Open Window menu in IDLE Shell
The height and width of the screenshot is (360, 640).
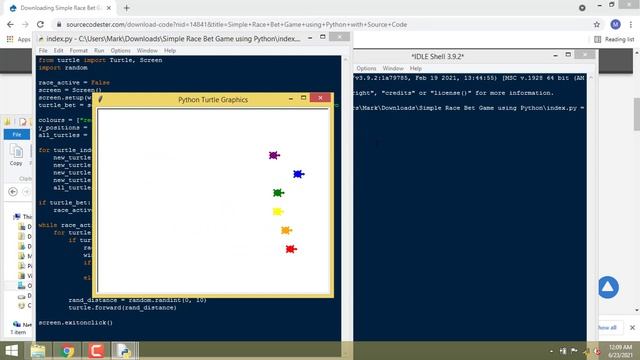click(x=393, y=68)
